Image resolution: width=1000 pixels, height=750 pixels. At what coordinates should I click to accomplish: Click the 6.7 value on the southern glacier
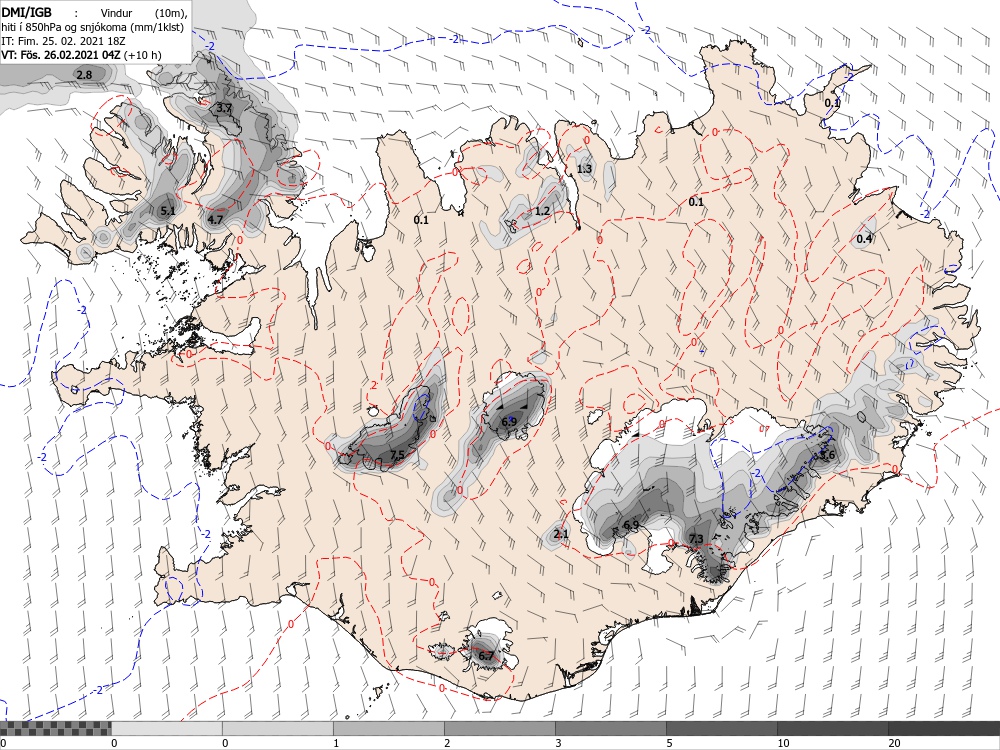pyautogui.click(x=485, y=656)
